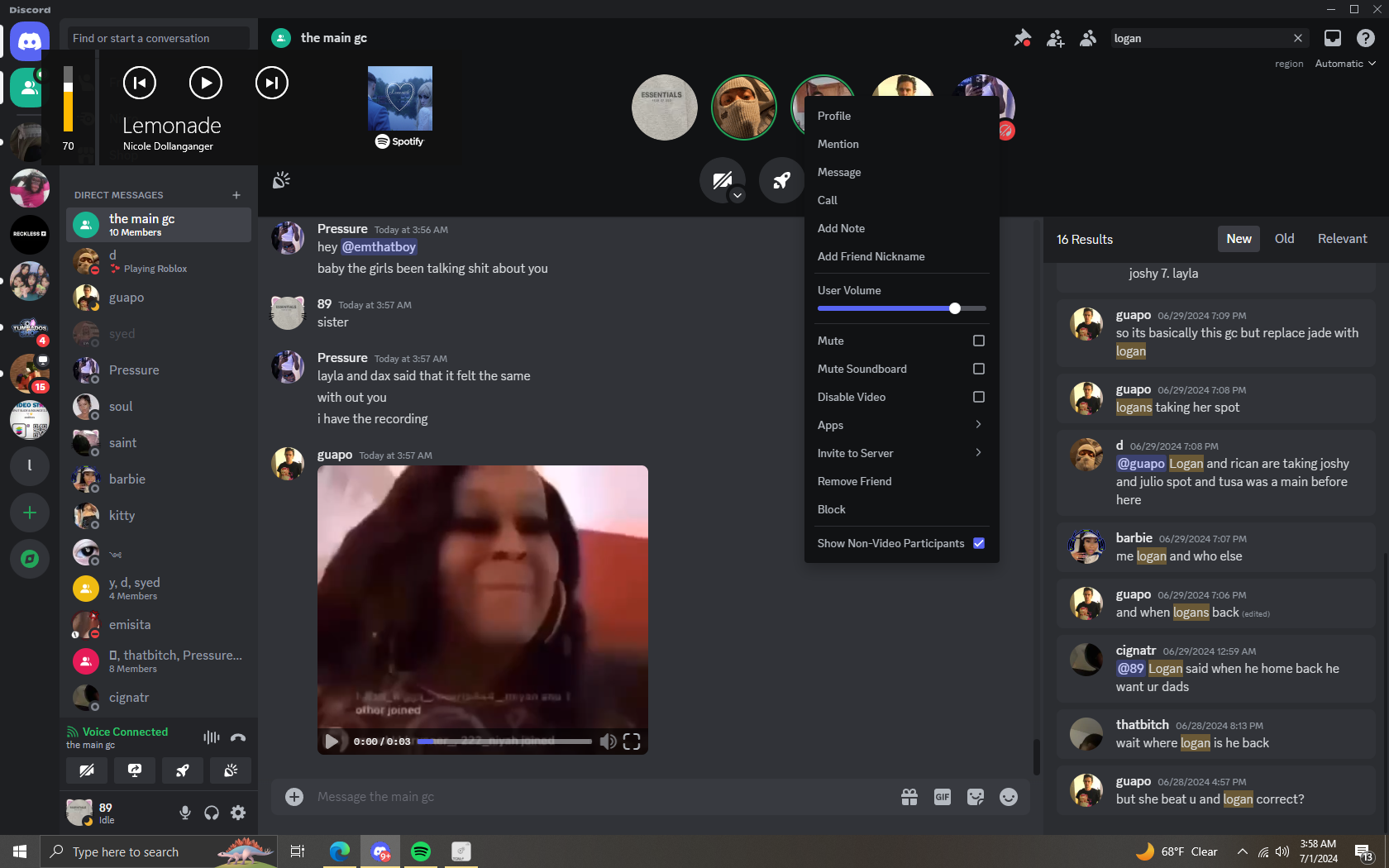Toggle noise suppression in voice panel
The image size is (1389, 868).
point(212,737)
